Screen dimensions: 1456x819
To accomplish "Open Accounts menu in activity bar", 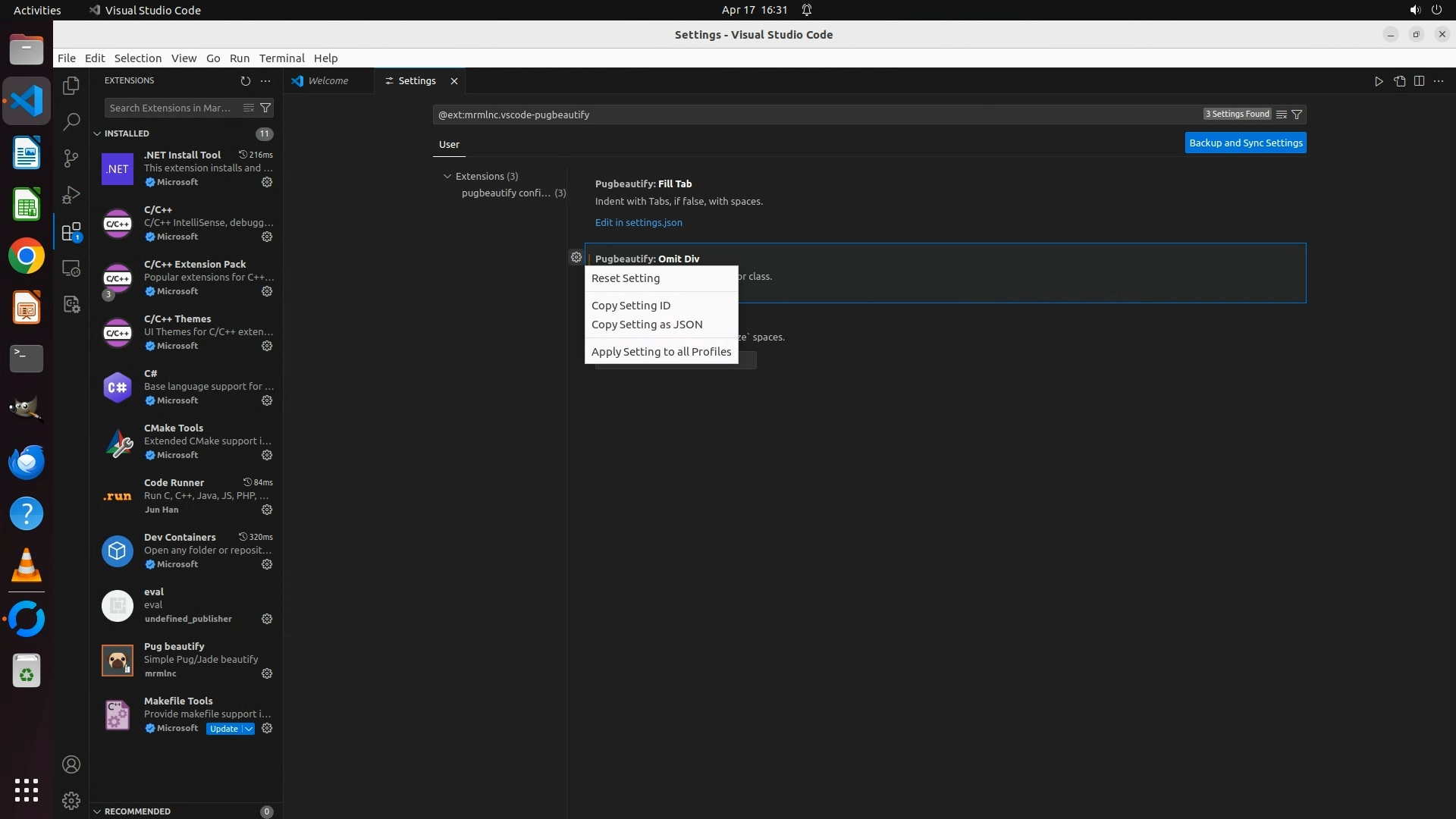I will 71,764.
